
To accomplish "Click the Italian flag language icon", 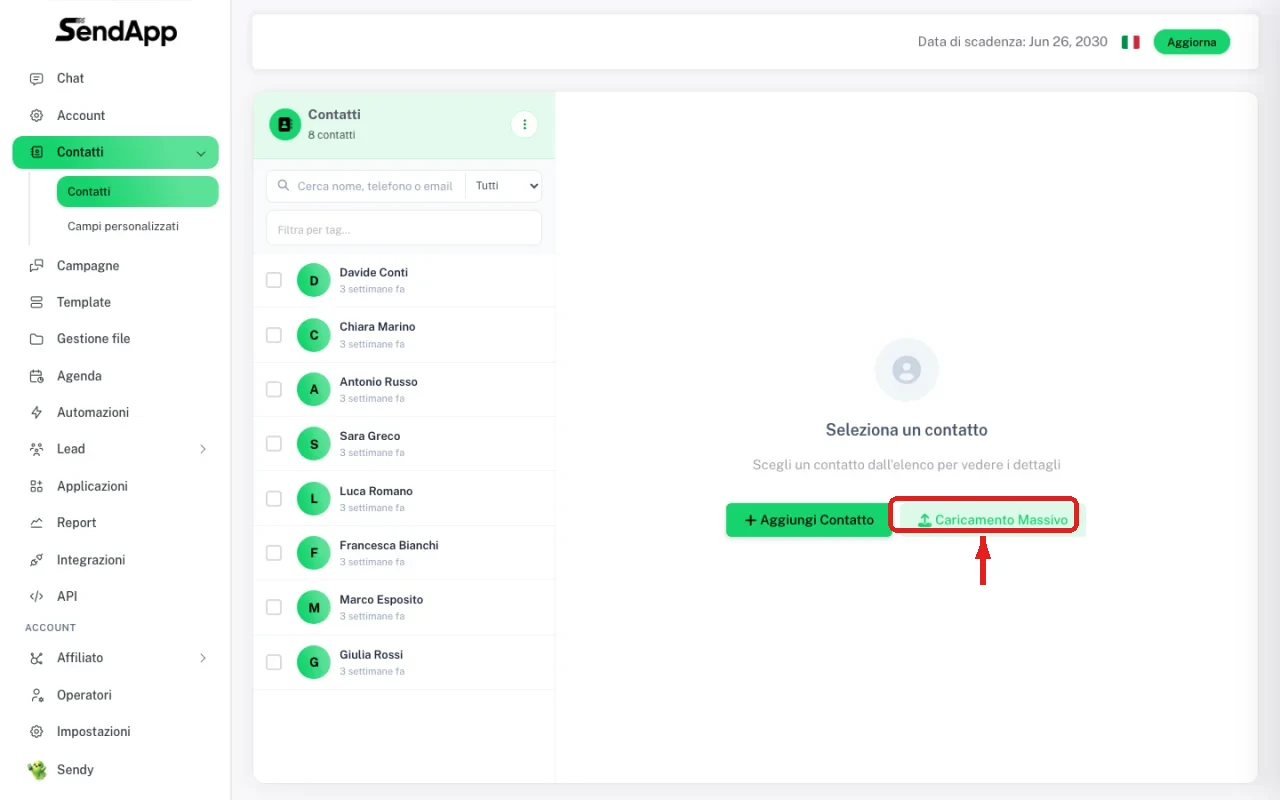I will [x=1130, y=42].
